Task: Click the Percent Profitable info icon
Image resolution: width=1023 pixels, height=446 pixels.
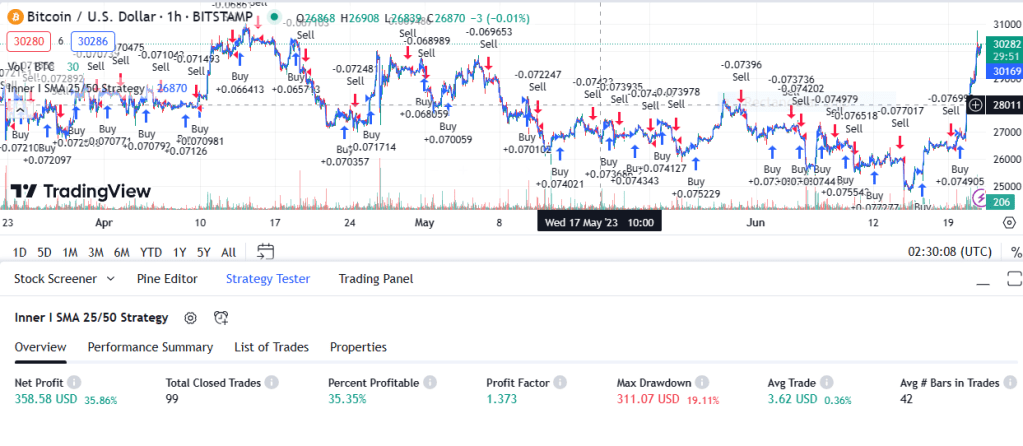Action: click(430, 383)
